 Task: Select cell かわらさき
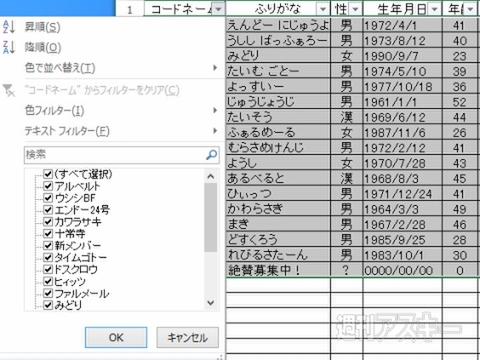278,209
